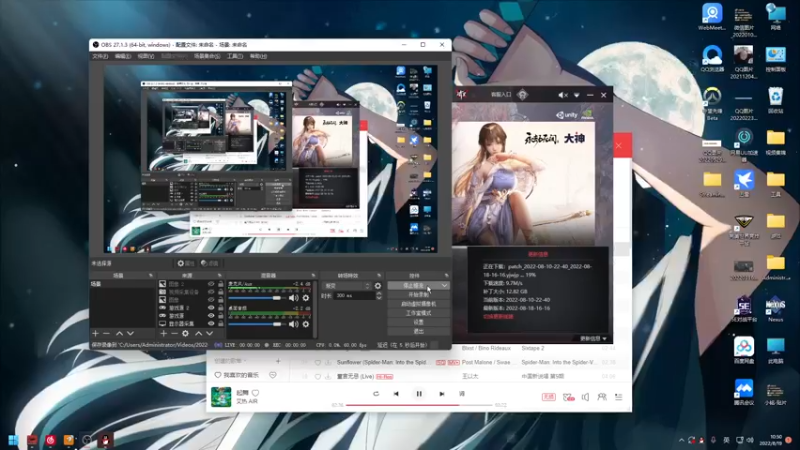The image size is (800, 450).
Task: Remove the selected source with the minus icon
Action: click(174, 333)
